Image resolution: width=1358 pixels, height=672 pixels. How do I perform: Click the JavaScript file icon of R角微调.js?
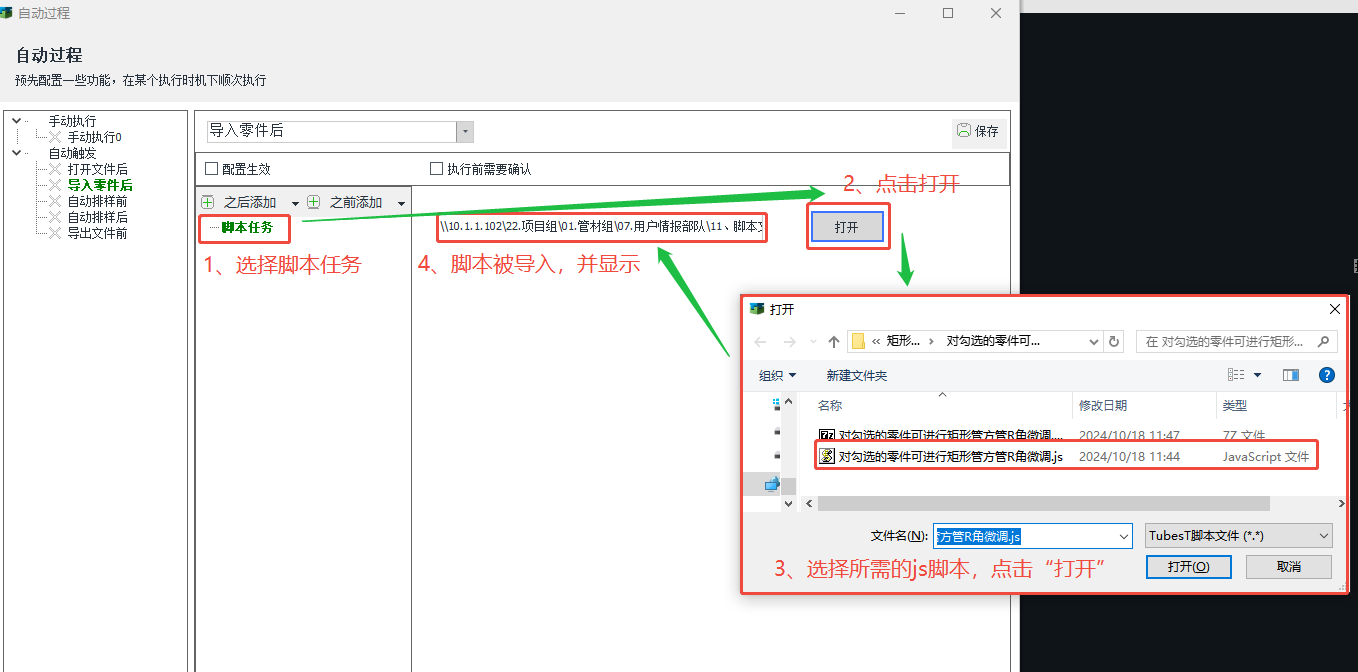click(827, 456)
